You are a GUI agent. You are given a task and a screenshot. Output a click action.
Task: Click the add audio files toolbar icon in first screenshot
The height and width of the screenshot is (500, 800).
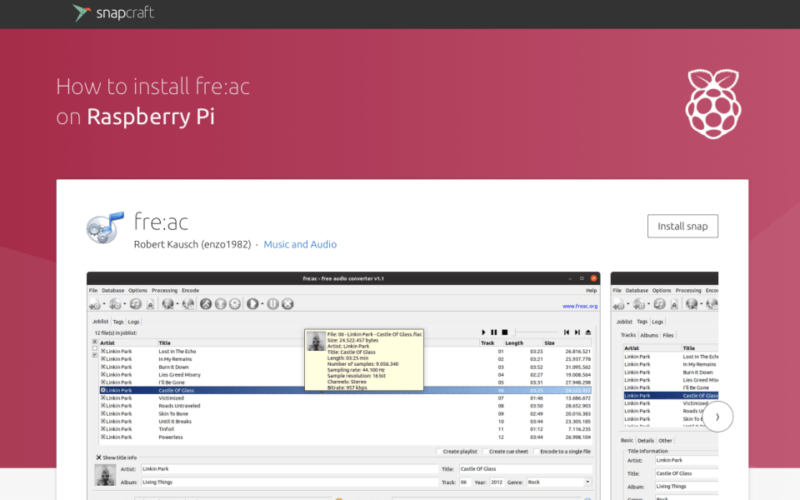pyautogui.click(x=95, y=305)
